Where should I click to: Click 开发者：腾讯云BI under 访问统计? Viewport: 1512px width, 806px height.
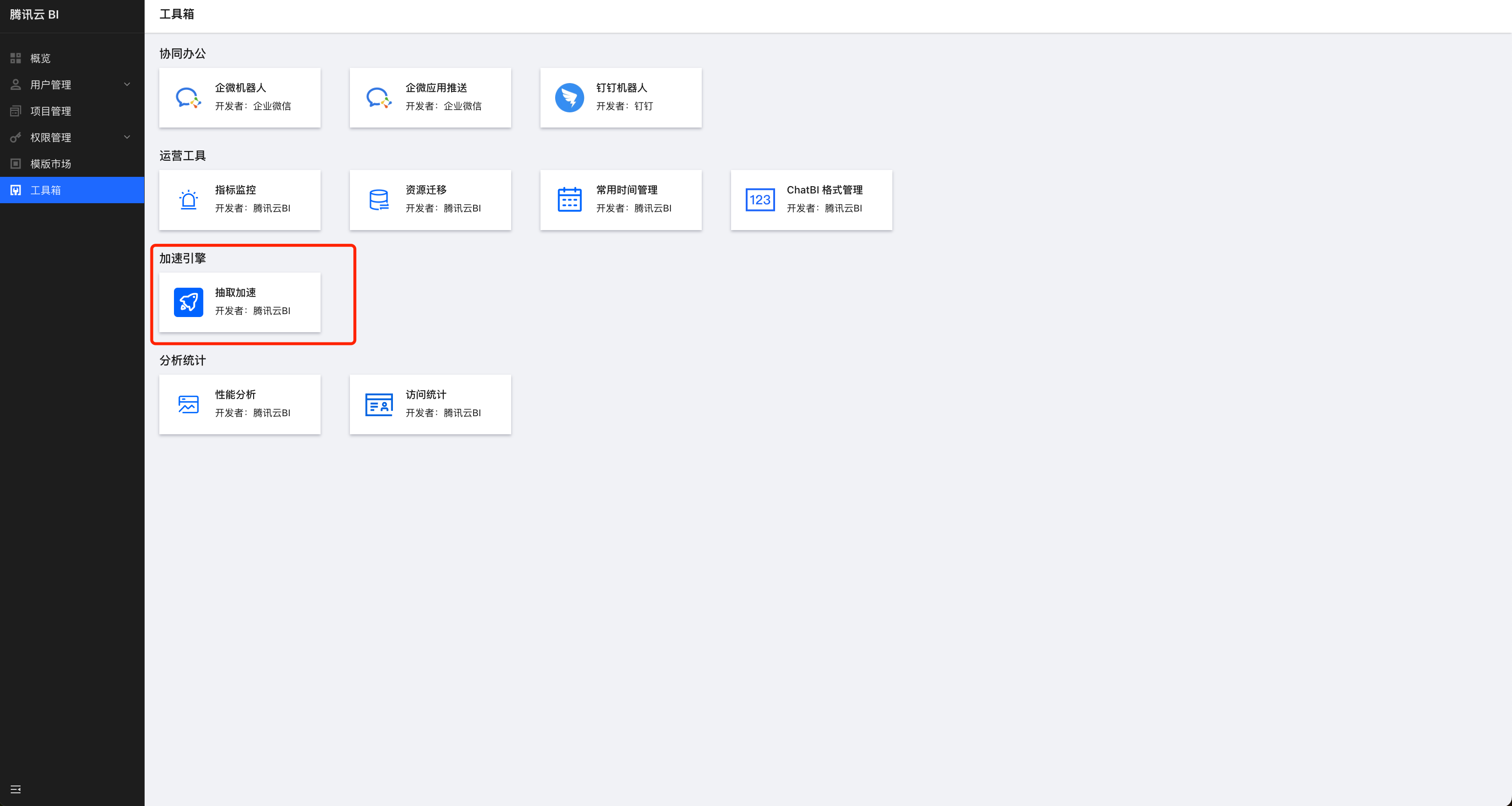pos(443,413)
